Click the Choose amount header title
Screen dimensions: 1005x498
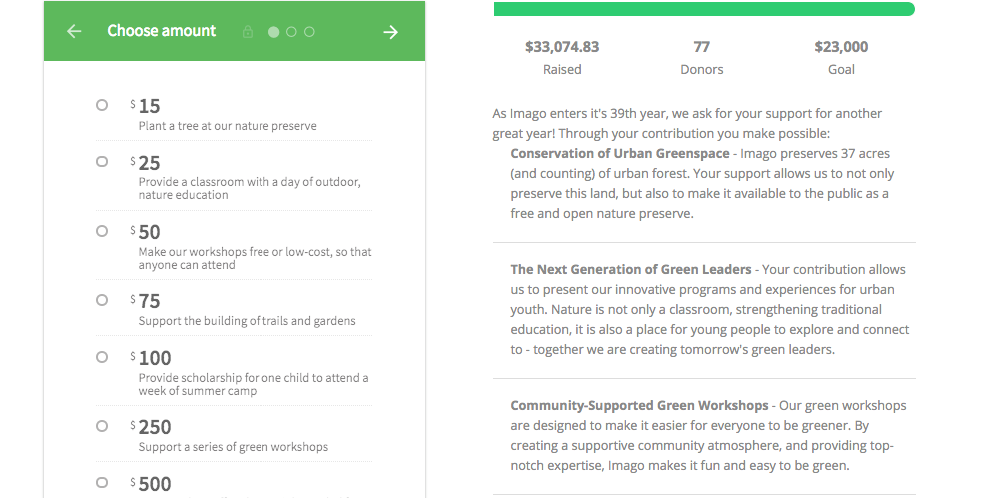coord(162,31)
